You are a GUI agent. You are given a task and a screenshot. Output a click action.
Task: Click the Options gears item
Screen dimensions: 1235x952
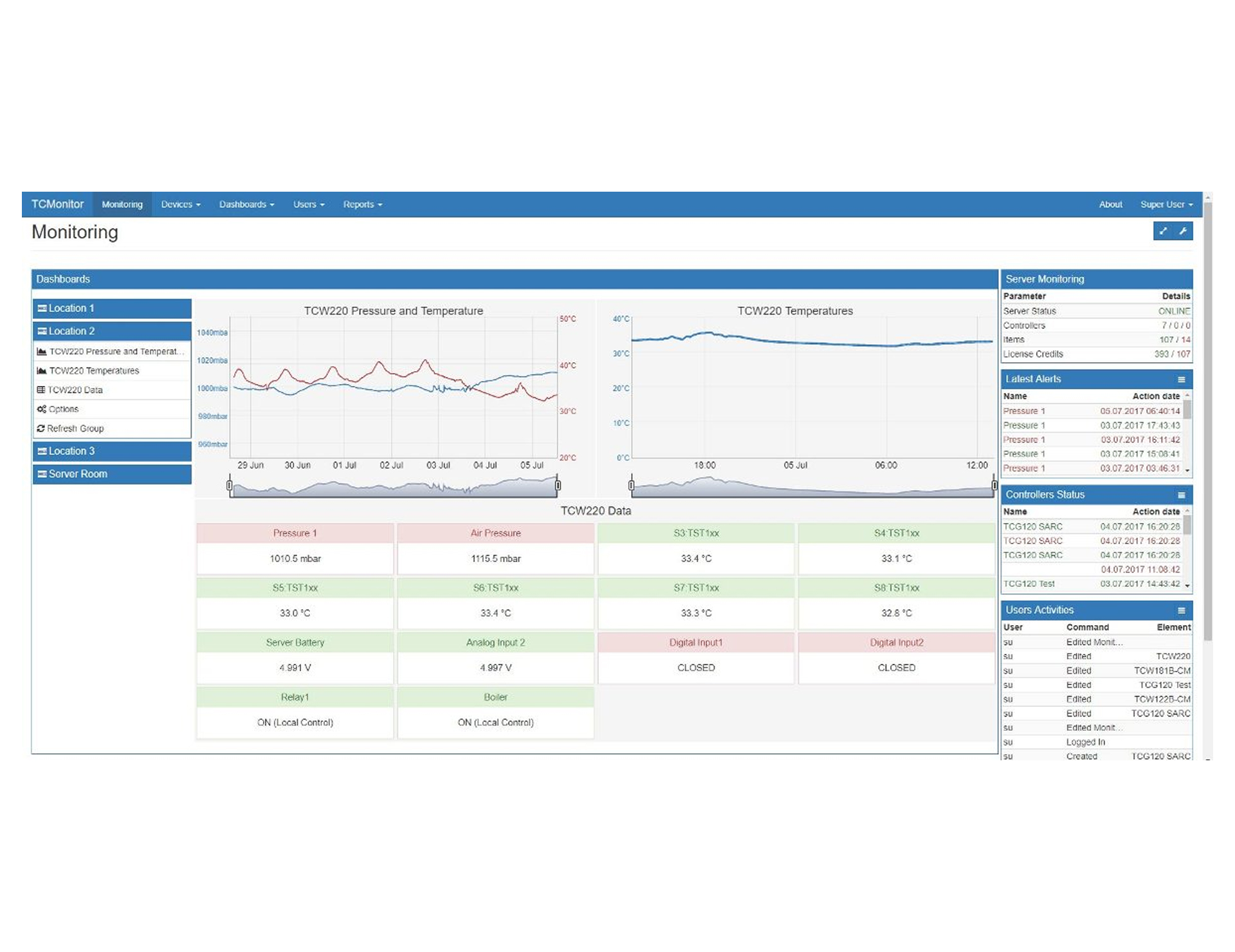click(x=63, y=410)
